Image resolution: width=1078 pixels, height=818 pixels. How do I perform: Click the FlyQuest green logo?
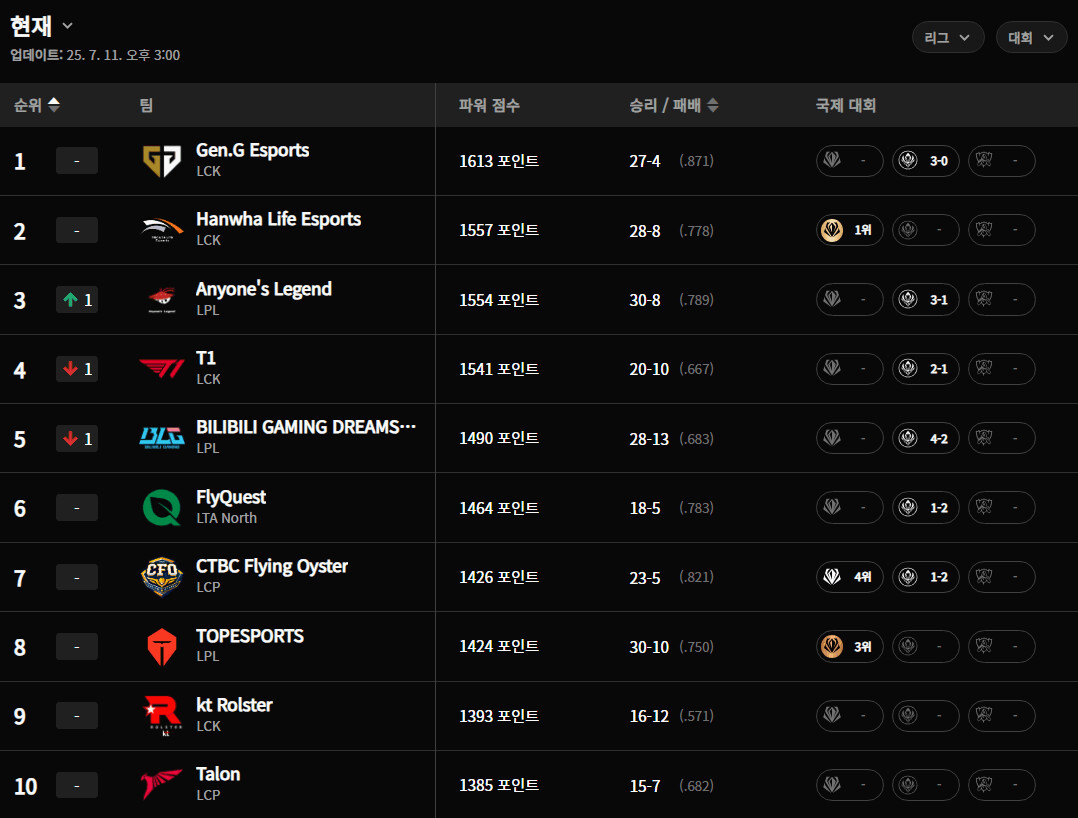(162, 508)
